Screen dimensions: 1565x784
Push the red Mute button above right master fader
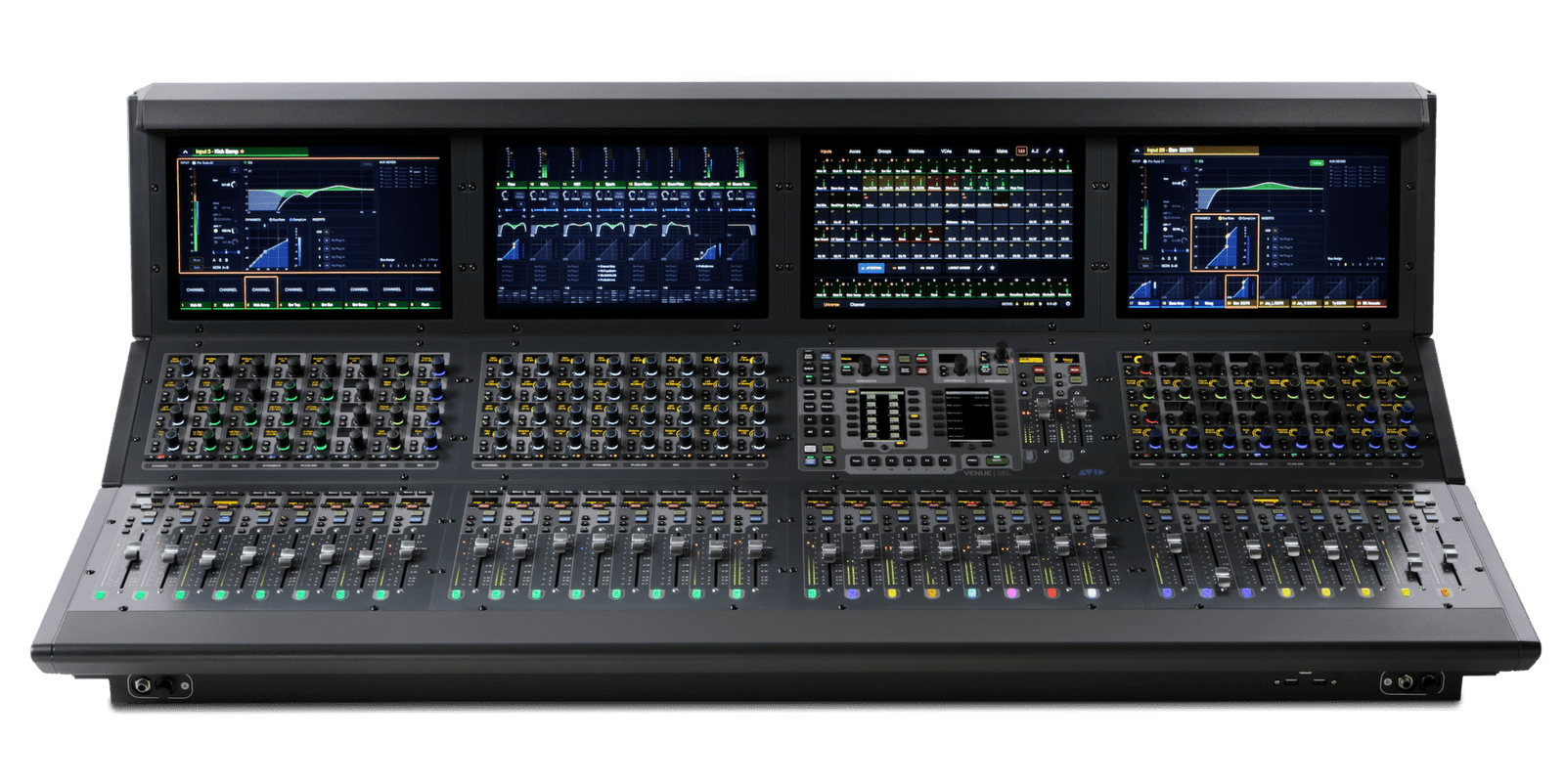point(1074,370)
